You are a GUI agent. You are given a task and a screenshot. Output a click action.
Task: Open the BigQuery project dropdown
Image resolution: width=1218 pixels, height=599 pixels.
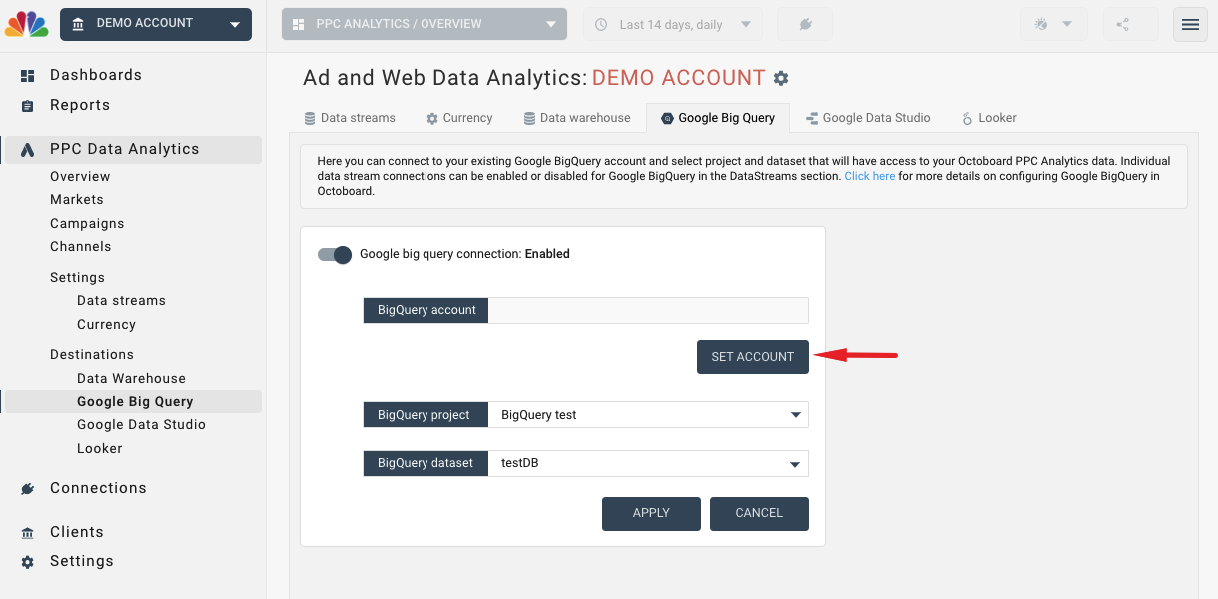pos(648,415)
